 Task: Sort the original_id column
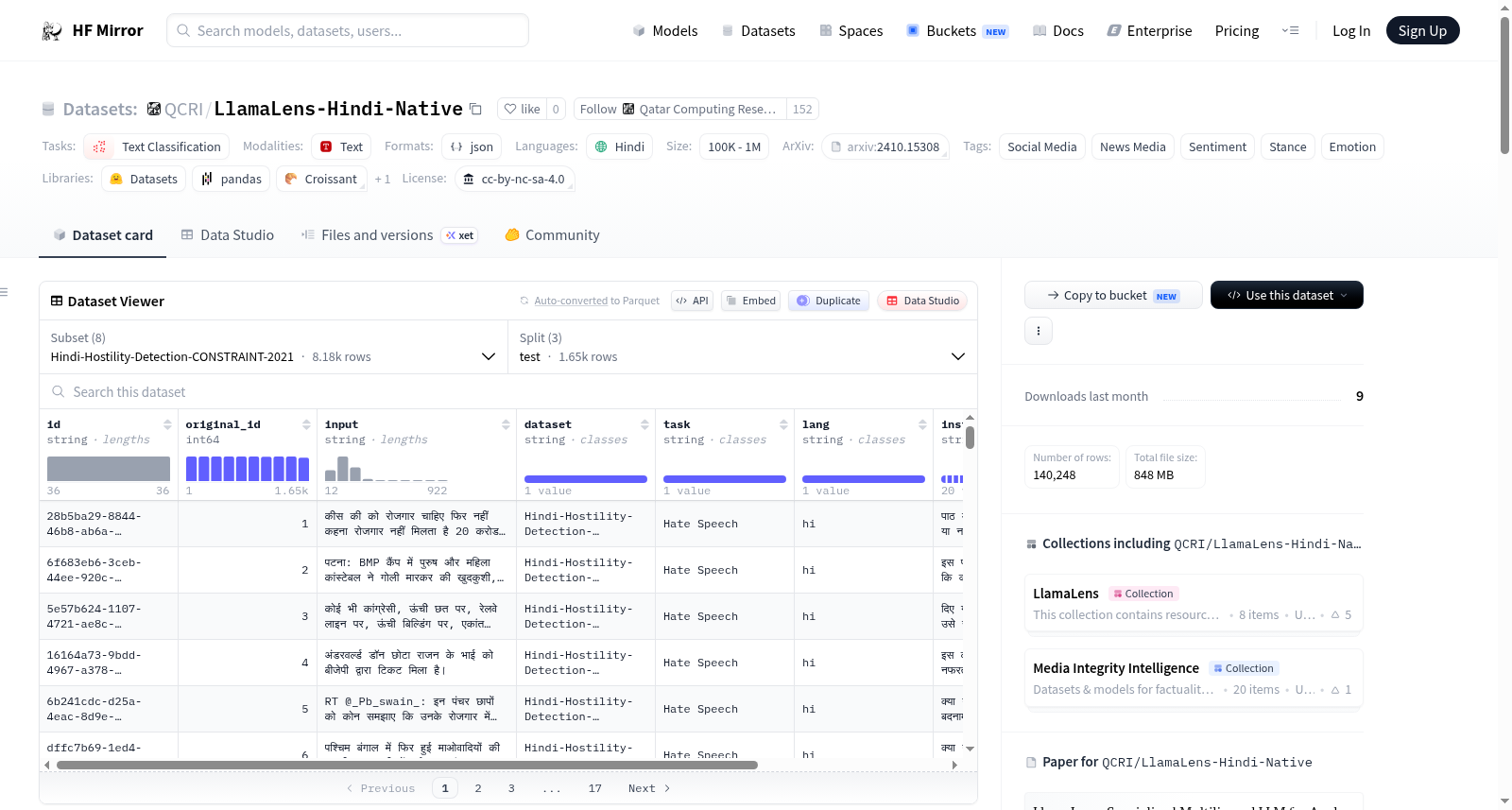tap(306, 424)
